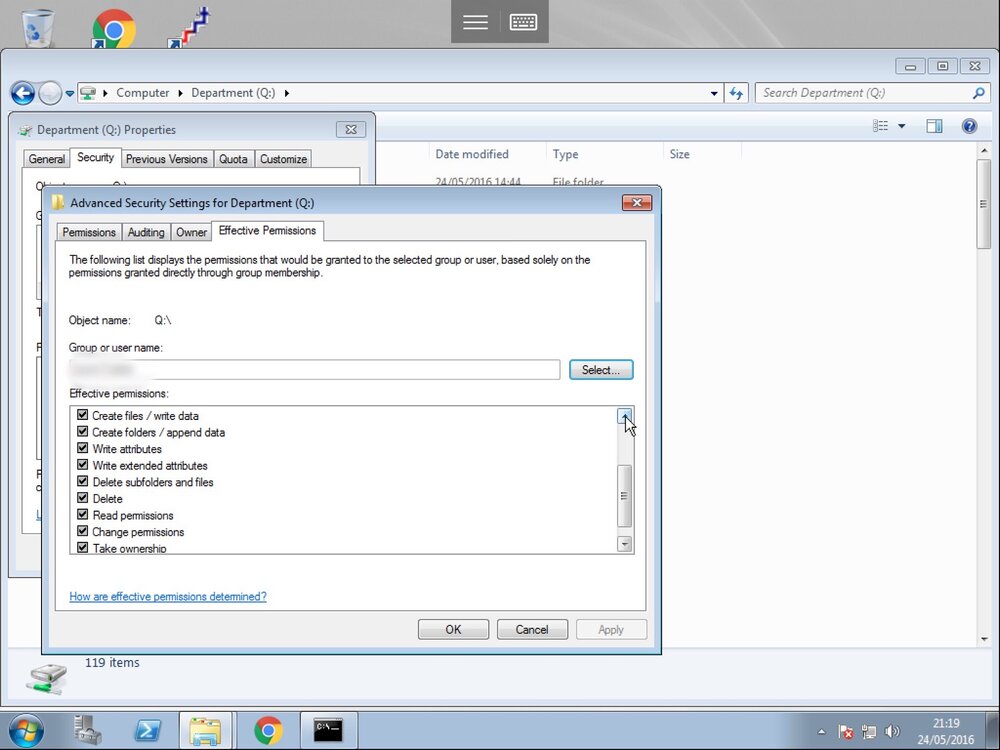Open the PowerShell taskbar icon

tap(147, 730)
